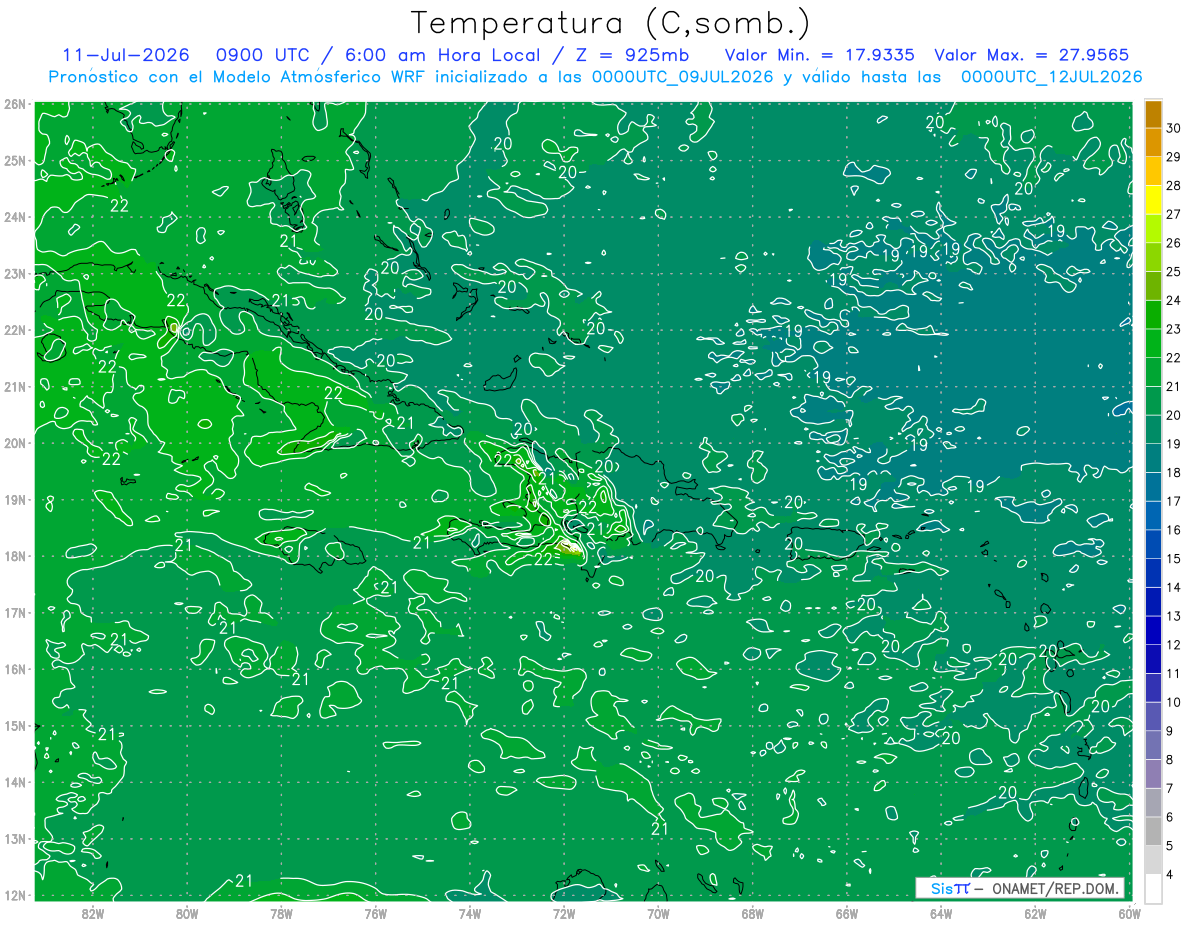Screen dimensions: 1200x927
Task: Click the initialization time "0000UTC_09JUL2026"
Action: [x=683, y=77]
